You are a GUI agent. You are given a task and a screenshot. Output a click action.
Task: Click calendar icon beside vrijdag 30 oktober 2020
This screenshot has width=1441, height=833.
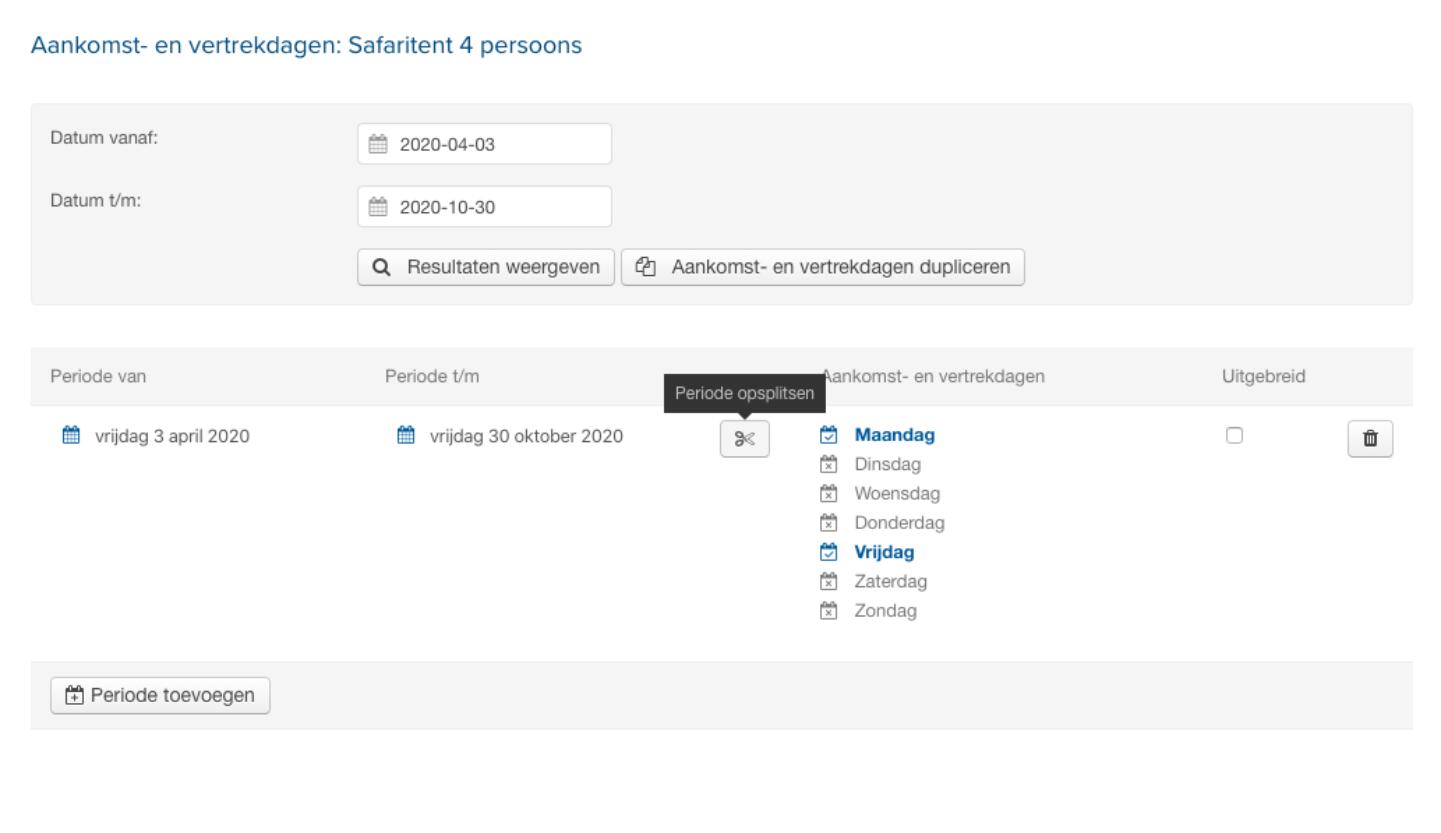click(405, 435)
